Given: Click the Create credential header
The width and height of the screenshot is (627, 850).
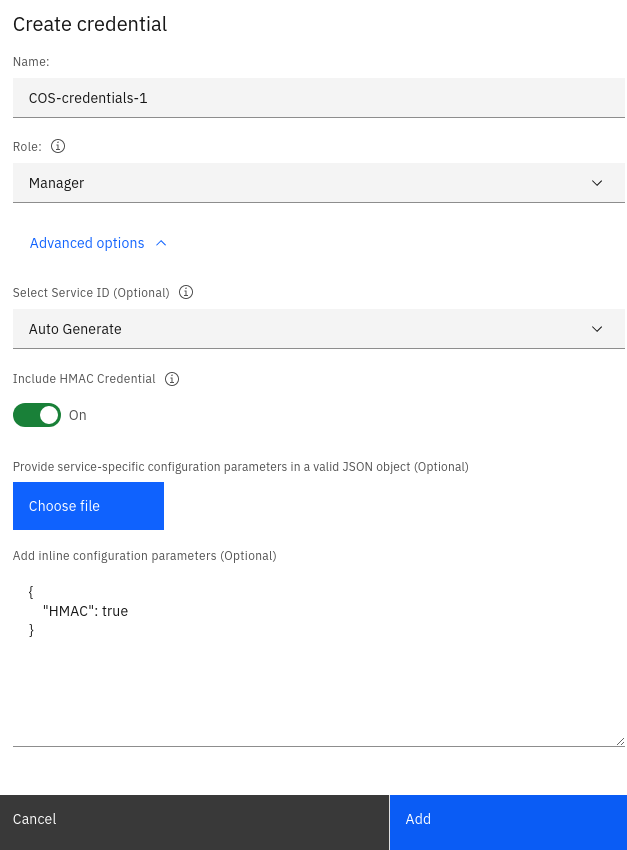Looking at the screenshot, I should click(89, 24).
